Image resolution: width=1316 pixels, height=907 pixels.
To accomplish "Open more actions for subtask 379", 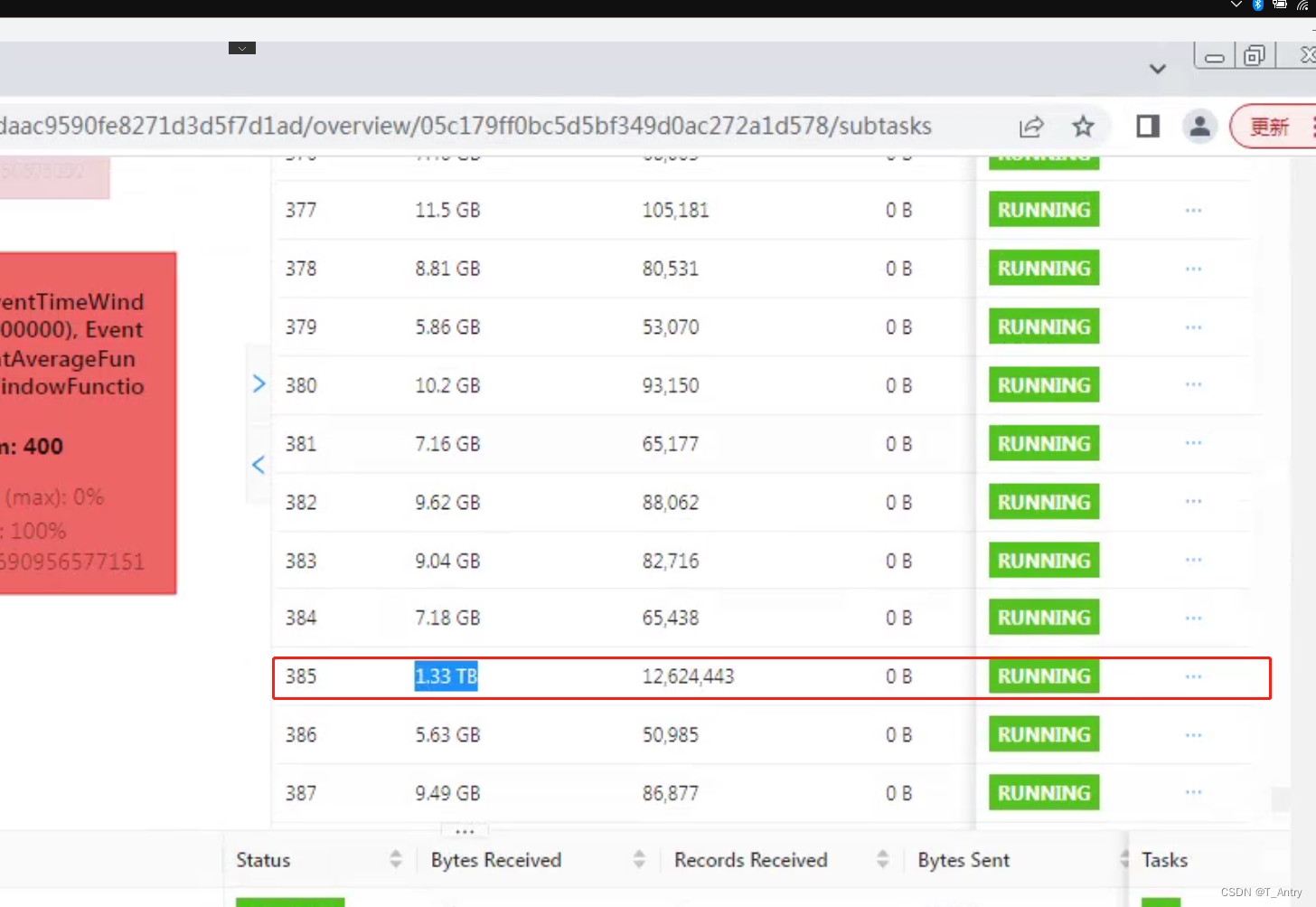I will pos(1193,327).
